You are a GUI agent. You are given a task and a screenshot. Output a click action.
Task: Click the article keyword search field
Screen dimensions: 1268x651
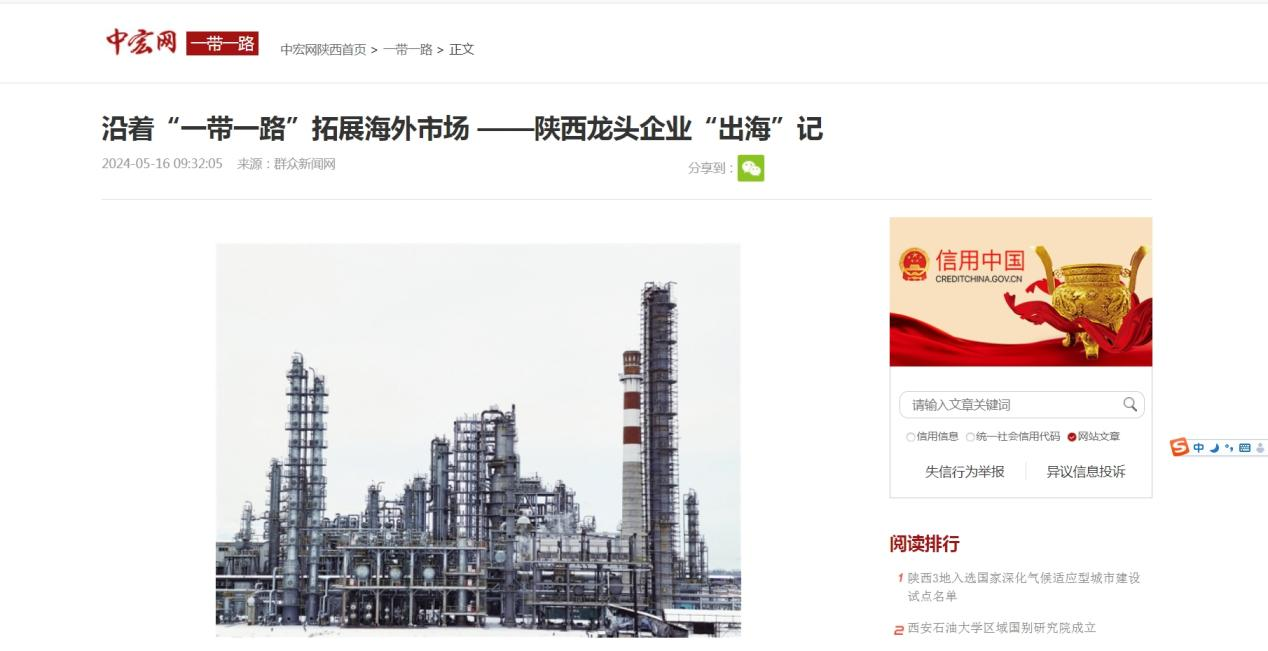(x=1010, y=404)
